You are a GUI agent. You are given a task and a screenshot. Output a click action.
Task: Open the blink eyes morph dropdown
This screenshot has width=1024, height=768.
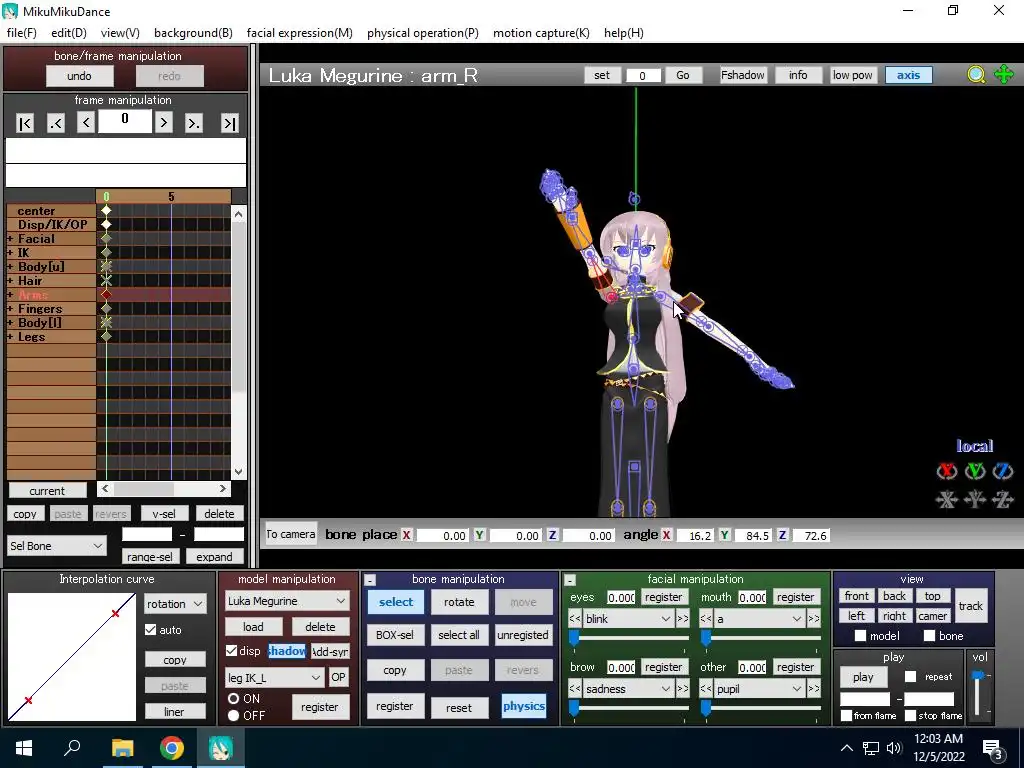click(628, 618)
